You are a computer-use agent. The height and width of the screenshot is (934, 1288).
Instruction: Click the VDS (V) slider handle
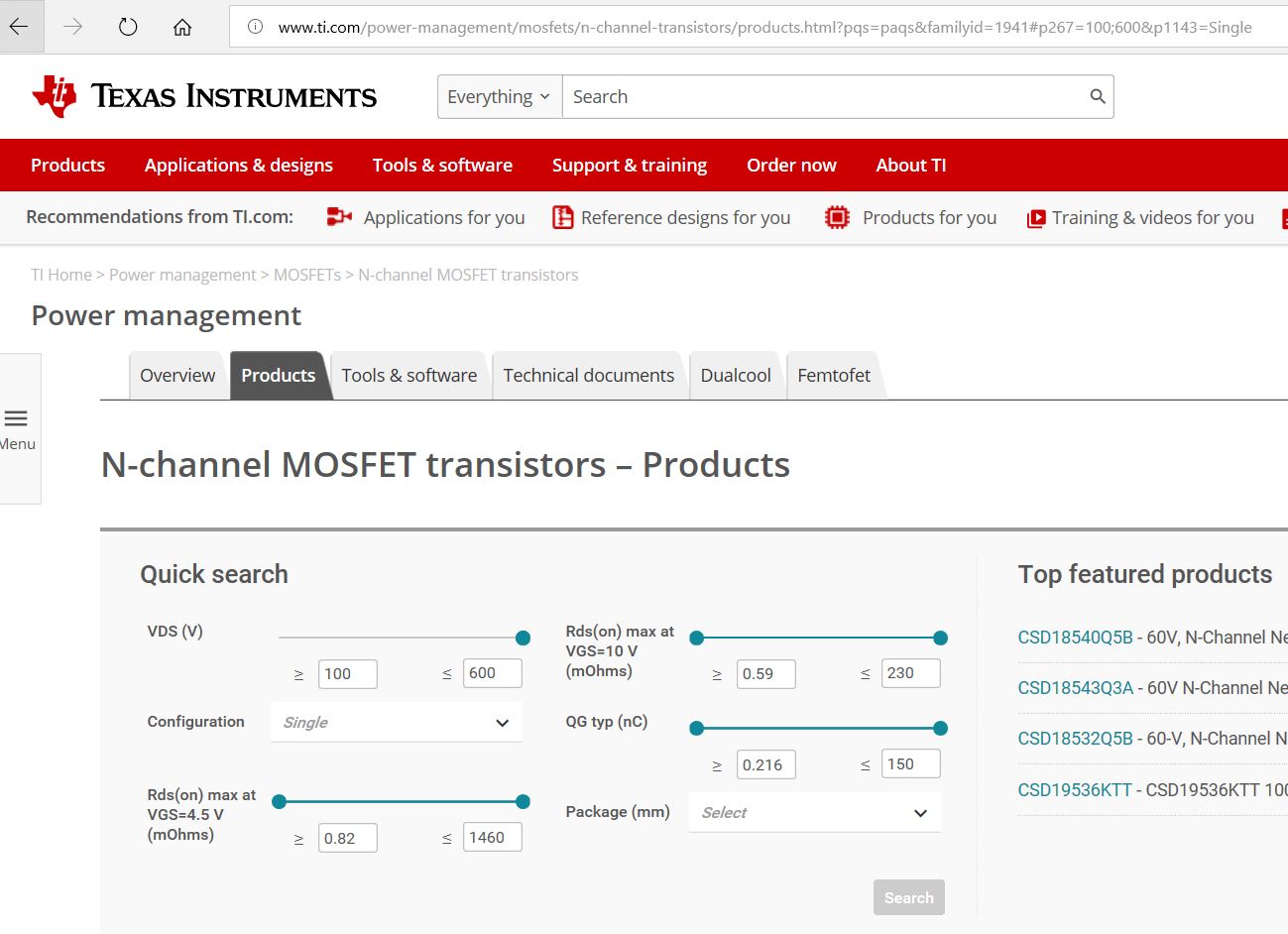point(524,638)
